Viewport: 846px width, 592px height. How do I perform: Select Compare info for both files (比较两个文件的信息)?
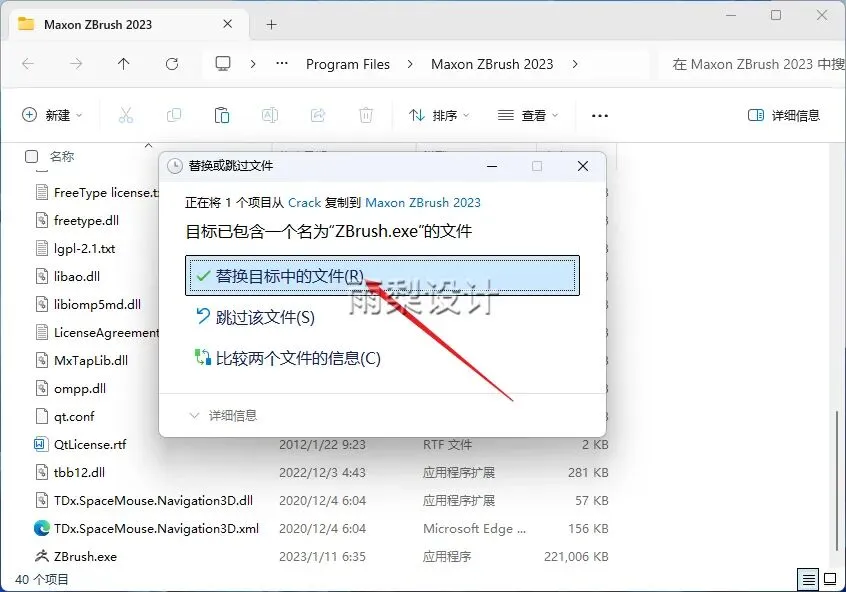click(287, 358)
